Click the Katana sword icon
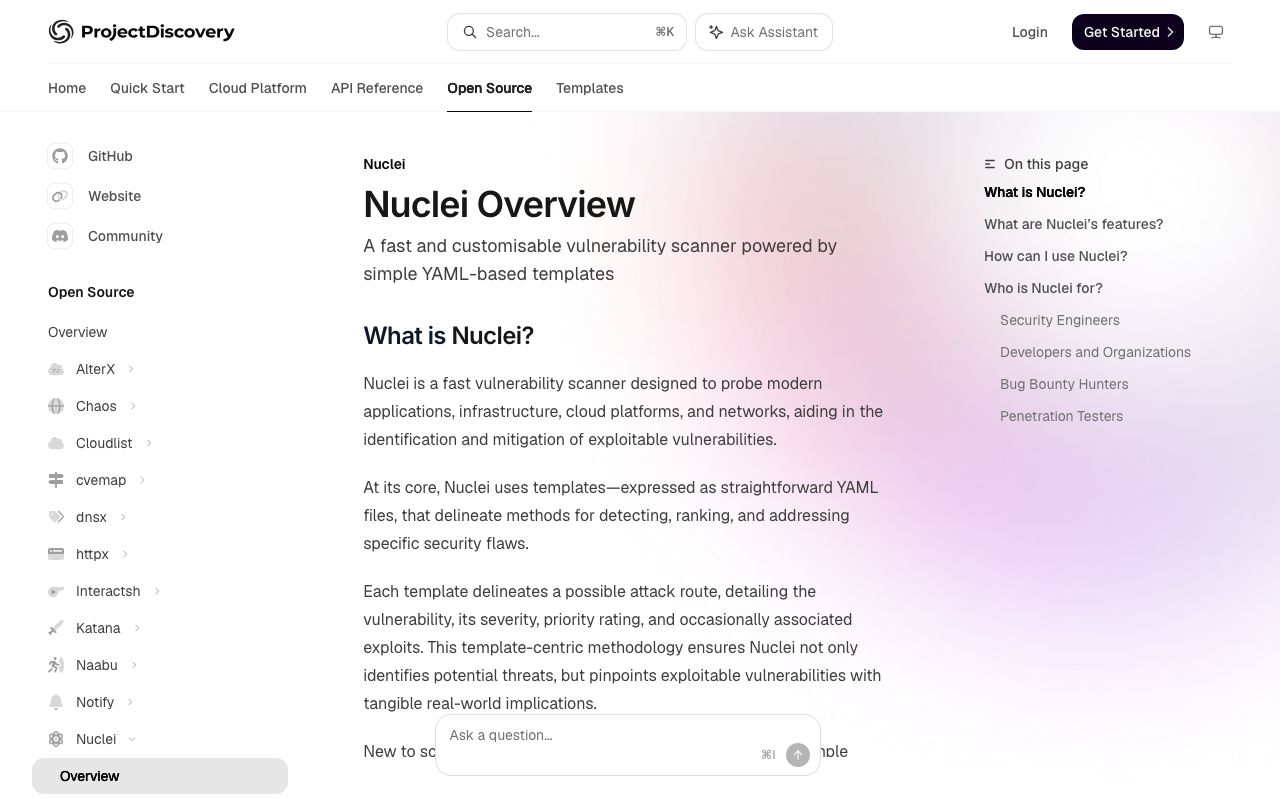 click(x=56, y=628)
